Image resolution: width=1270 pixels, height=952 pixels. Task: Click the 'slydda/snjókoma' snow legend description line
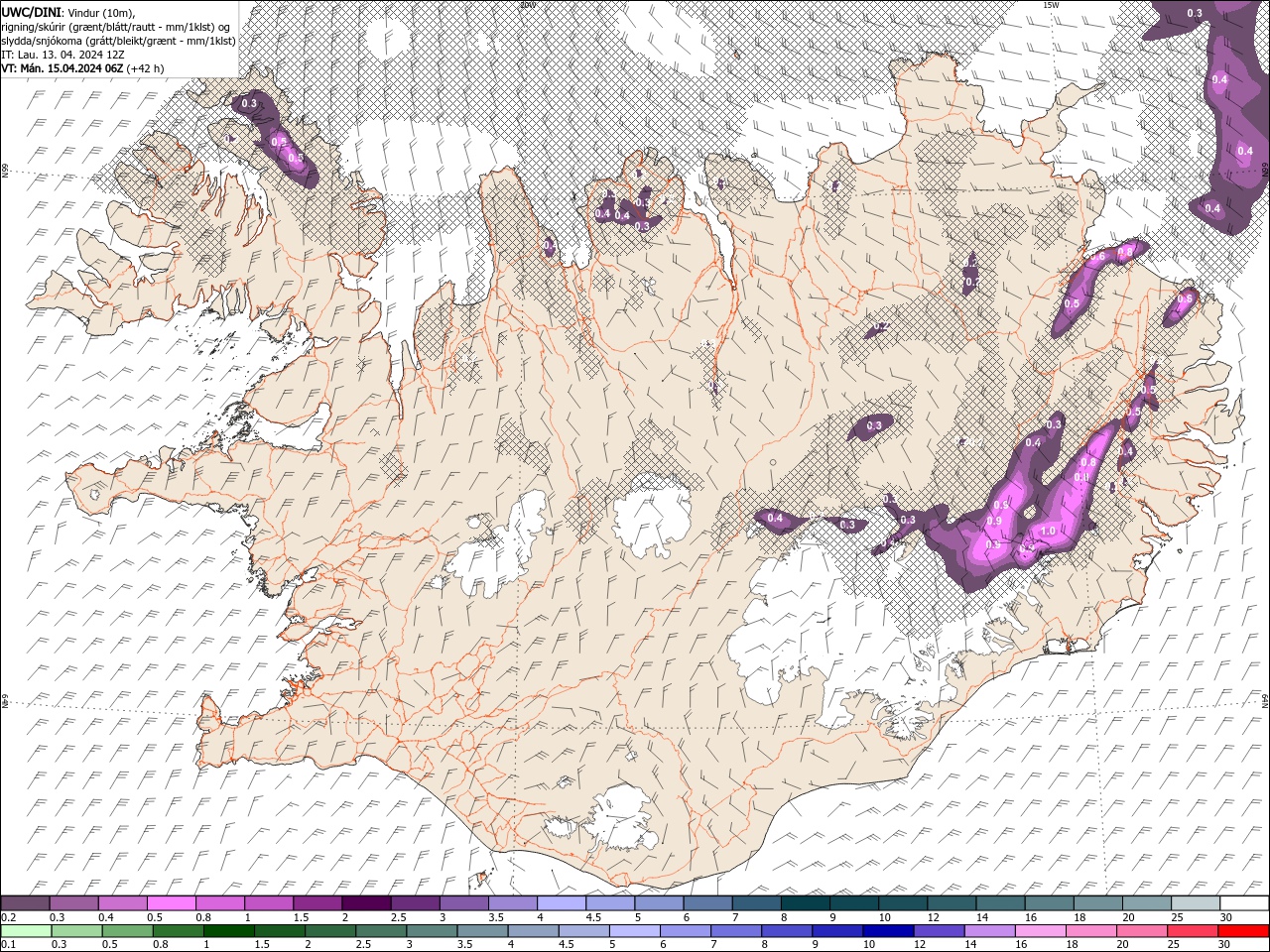[118, 41]
